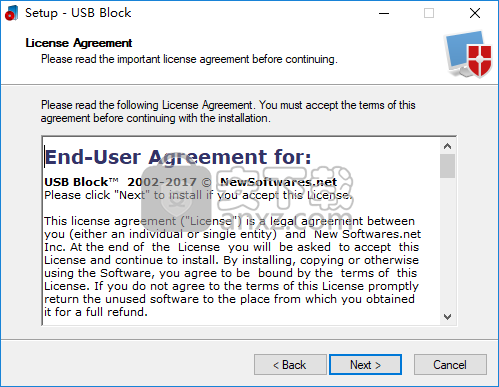Click the greyed-out maximize button
The height and width of the screenshot is (387, 499).
429,13
